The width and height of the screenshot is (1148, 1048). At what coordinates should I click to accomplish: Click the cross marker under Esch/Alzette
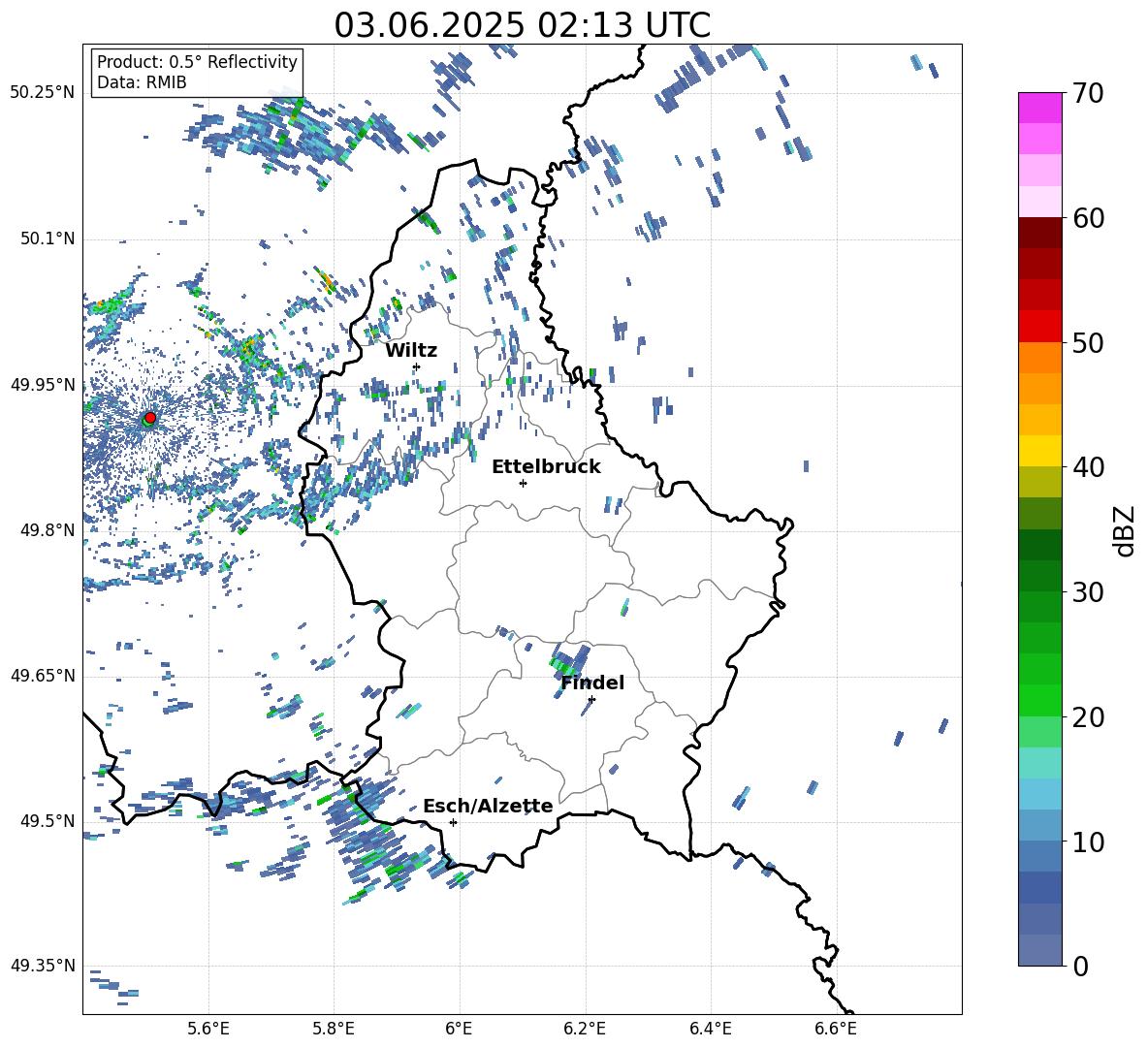click(x=453, y=822)
